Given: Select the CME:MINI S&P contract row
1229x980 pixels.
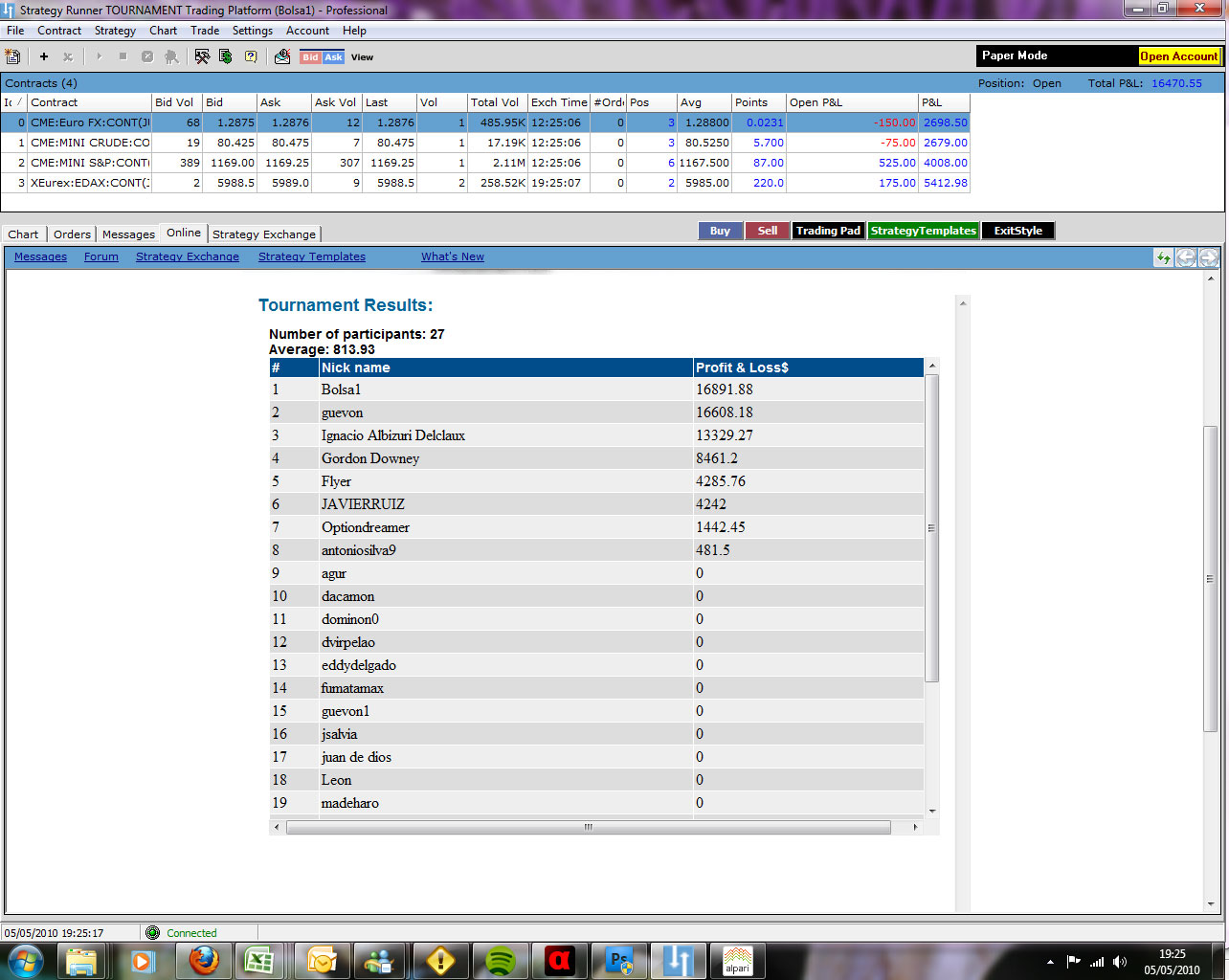Looking at the screenshot, I should (x=485, y=163).
